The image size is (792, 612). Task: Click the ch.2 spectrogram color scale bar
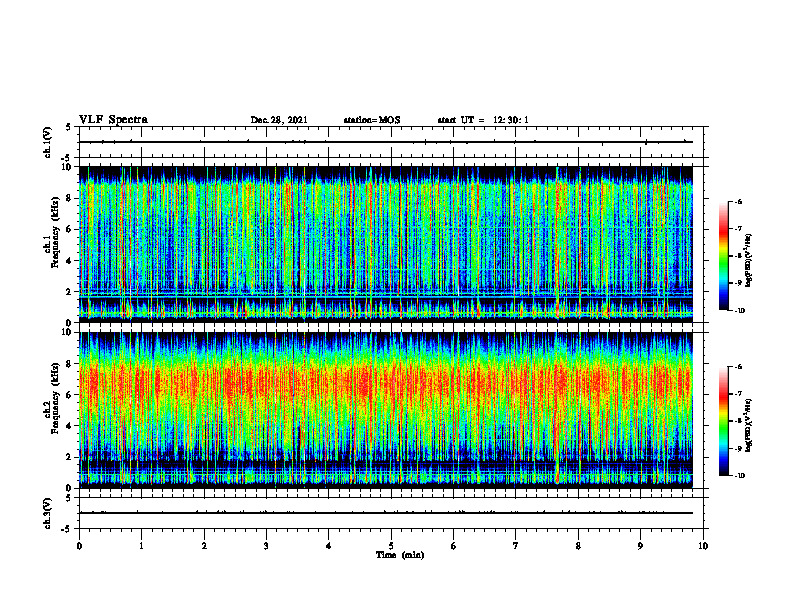pyautogui.click(x=723, y=421)
